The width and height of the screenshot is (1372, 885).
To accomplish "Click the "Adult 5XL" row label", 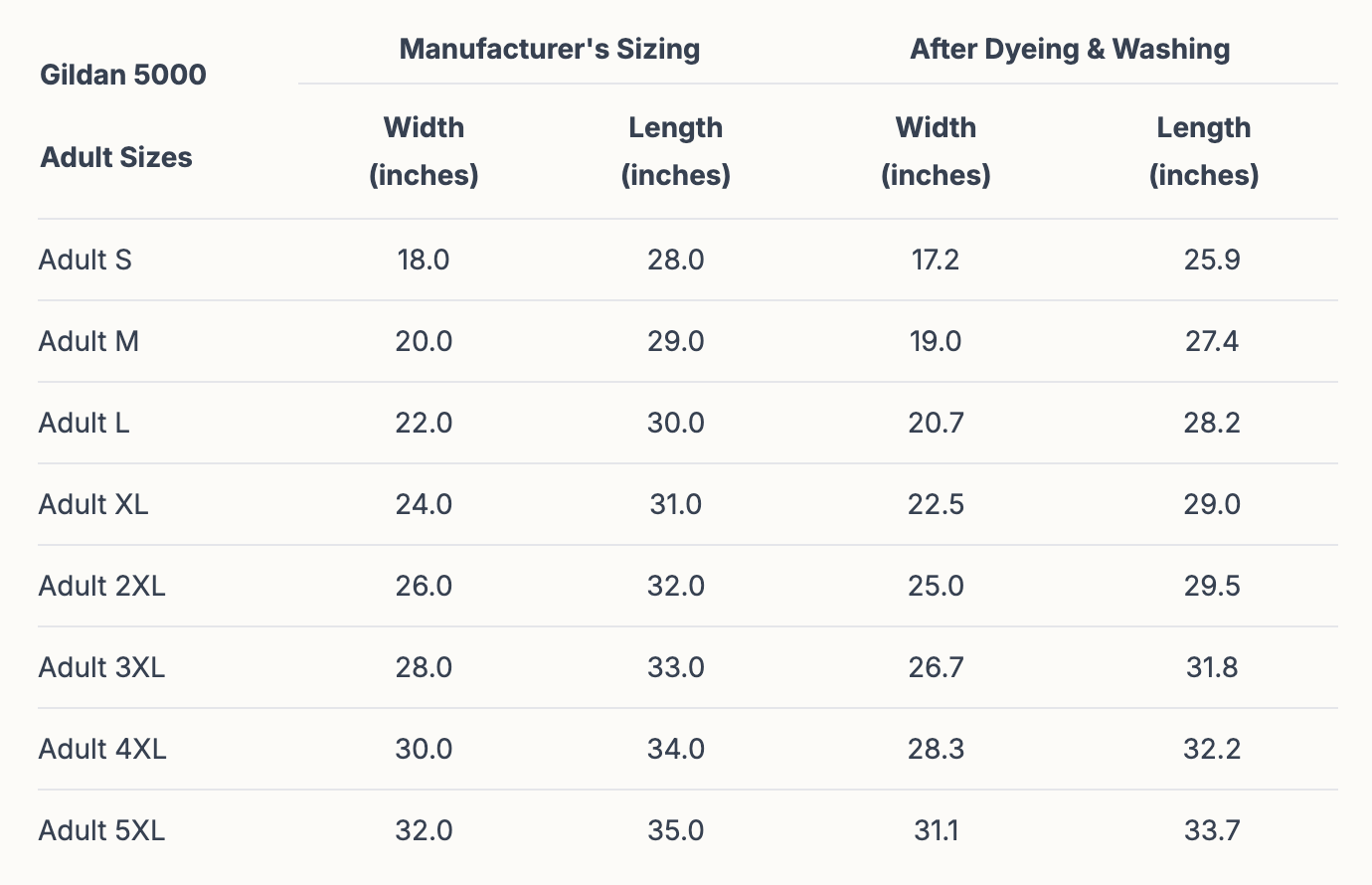I will point(102,831).
